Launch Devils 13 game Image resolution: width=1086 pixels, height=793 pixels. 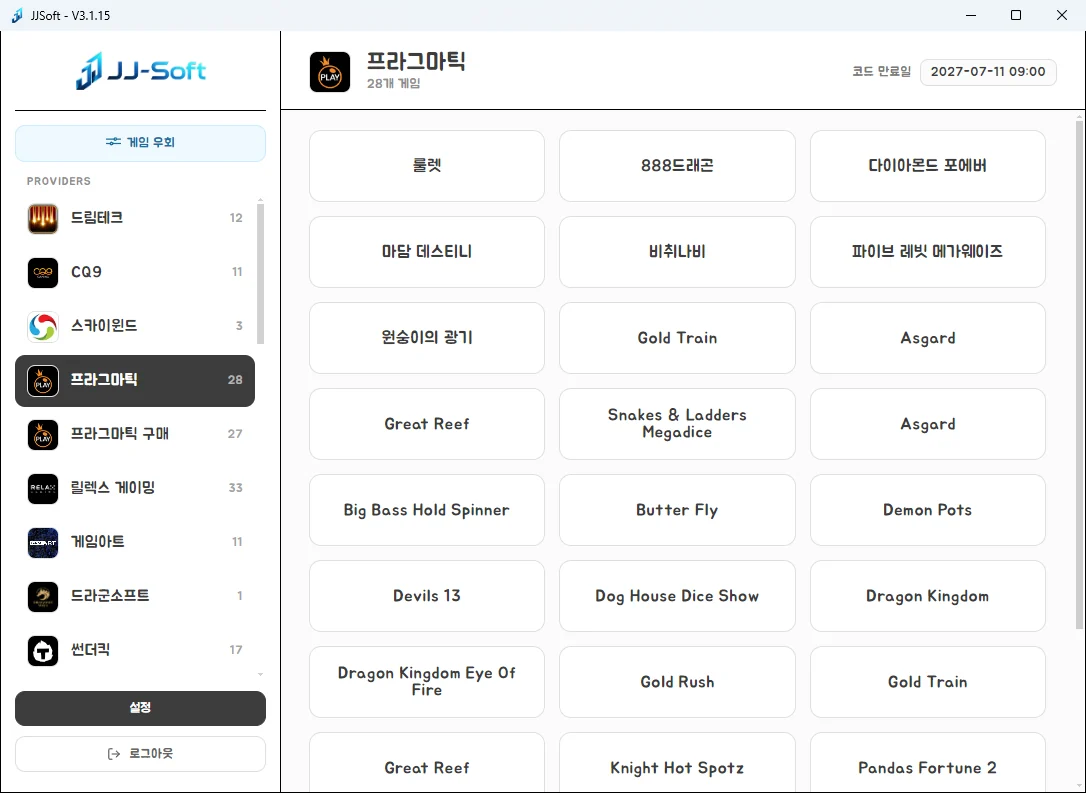coord(427,596)
